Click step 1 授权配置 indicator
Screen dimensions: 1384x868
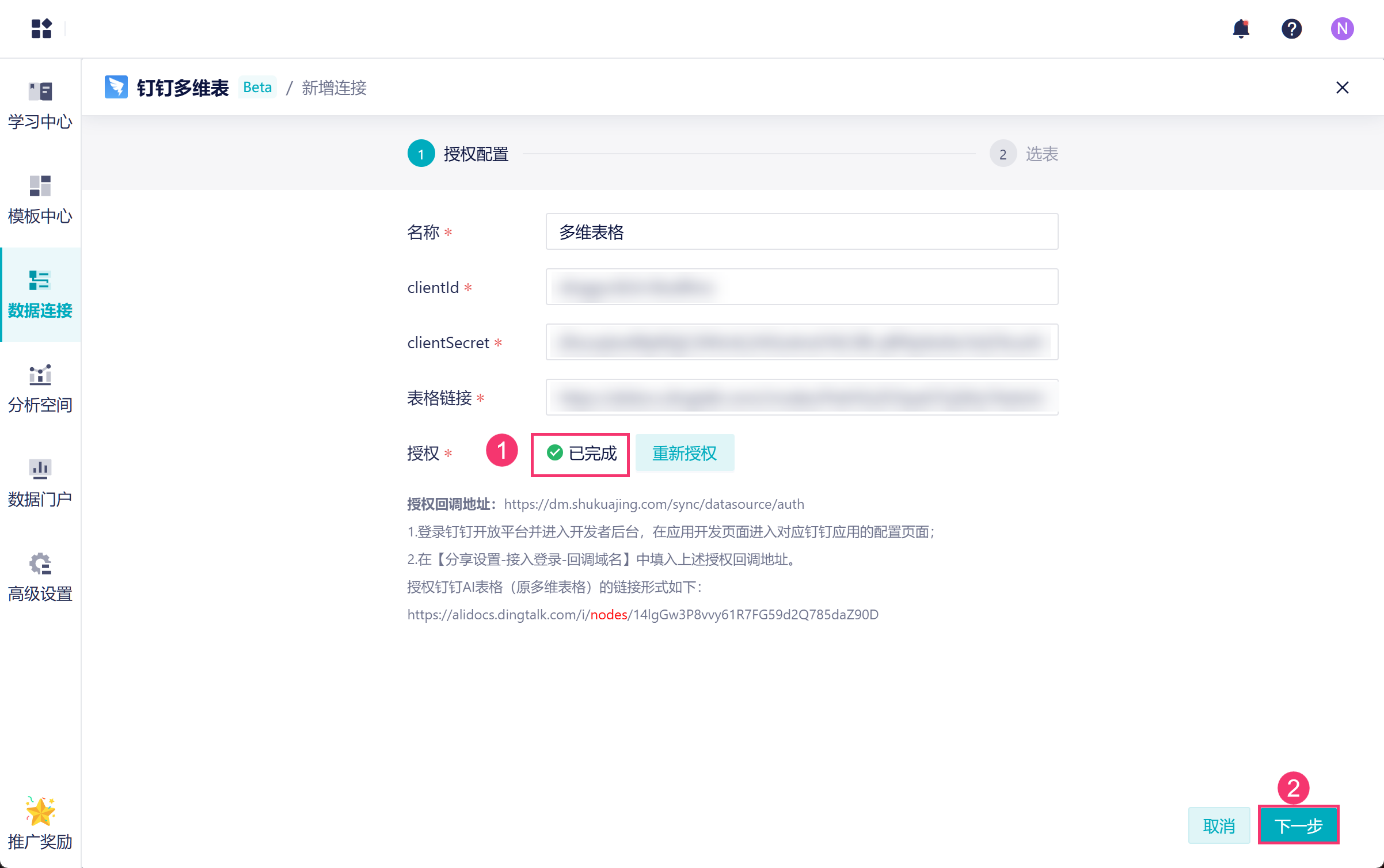tap(421, 154)
